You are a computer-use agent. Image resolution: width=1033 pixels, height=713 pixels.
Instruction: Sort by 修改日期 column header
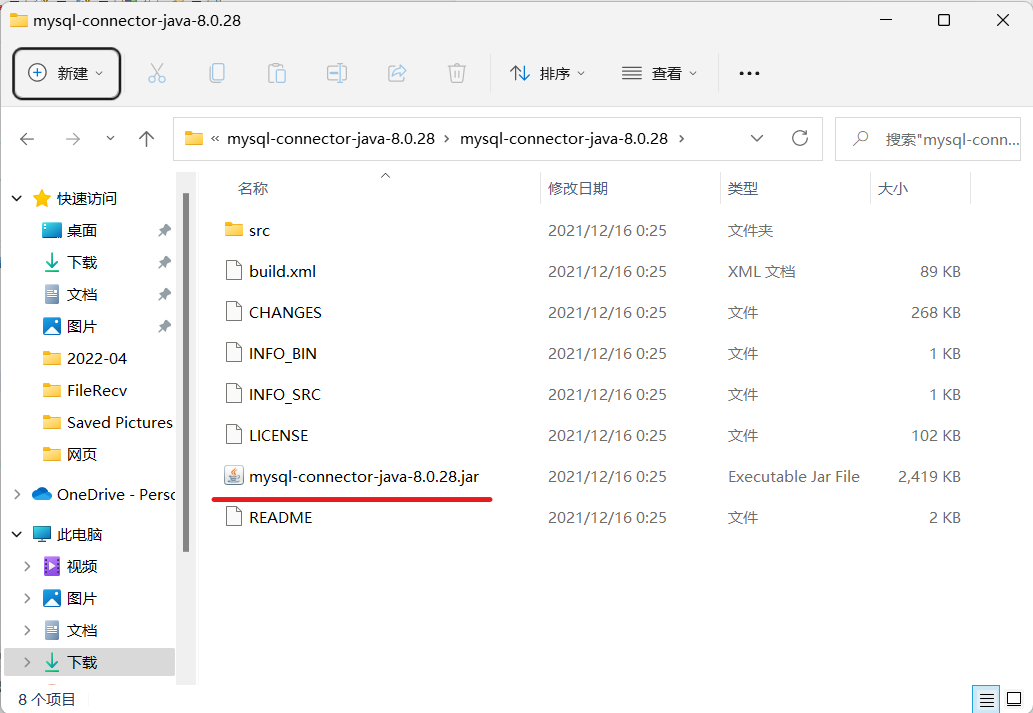pyautogui.click(x=577, y=188)
